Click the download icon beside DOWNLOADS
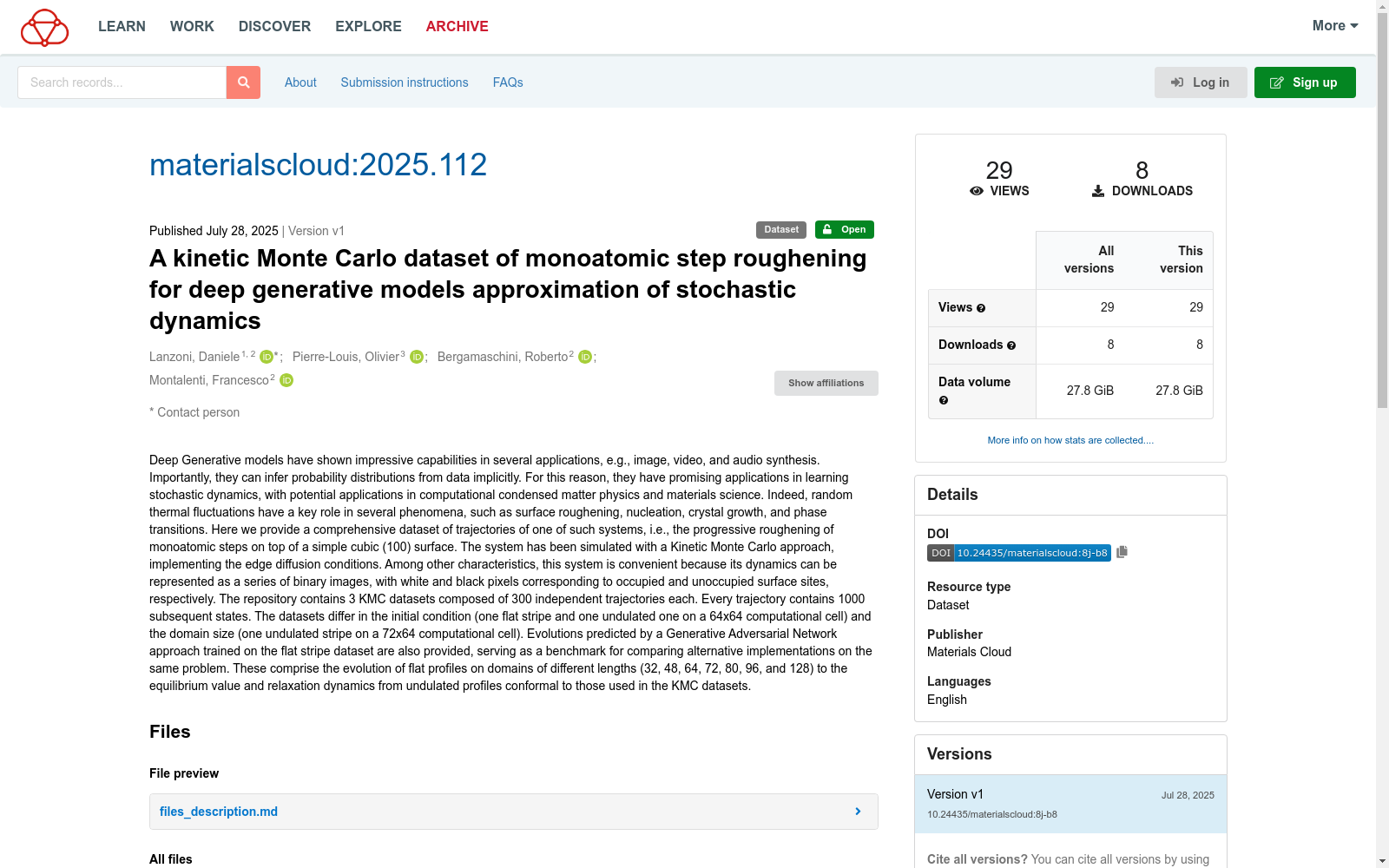Screen dimensions: 1389x868 pyautogui.click(x=1098, y=191)
